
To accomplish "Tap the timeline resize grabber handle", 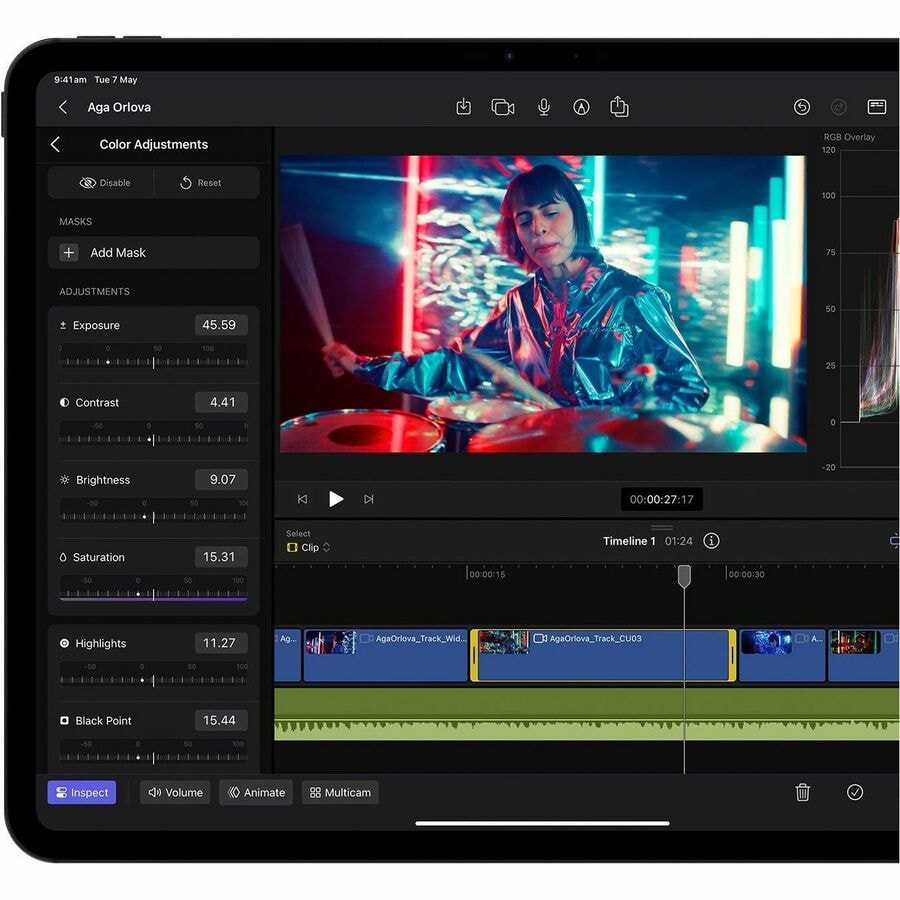I will (x=661, y=527).
